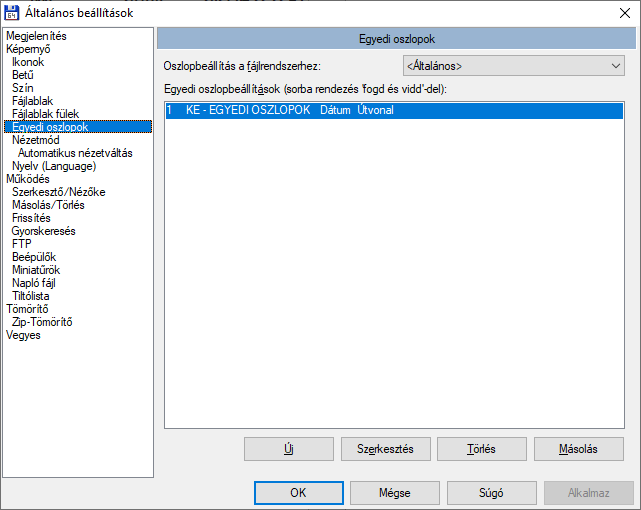Viewport: 641px width, 510px height.
Task: Select Vegyes in the settings tree
Action: click(x=23, y=335)
